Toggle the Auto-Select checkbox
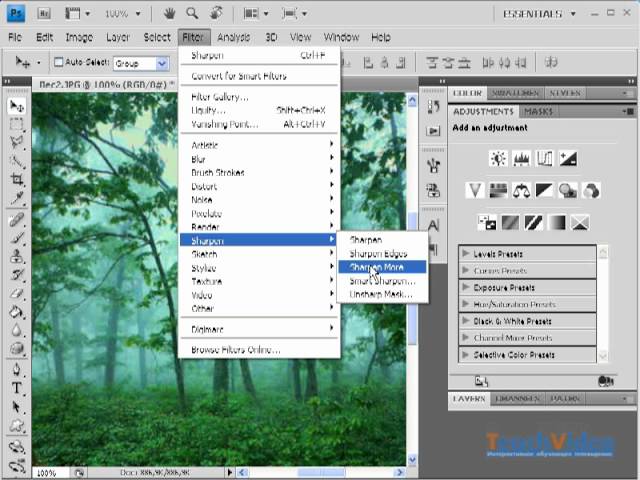The width and height of the screenshot is (640, 480). point(59,62)
